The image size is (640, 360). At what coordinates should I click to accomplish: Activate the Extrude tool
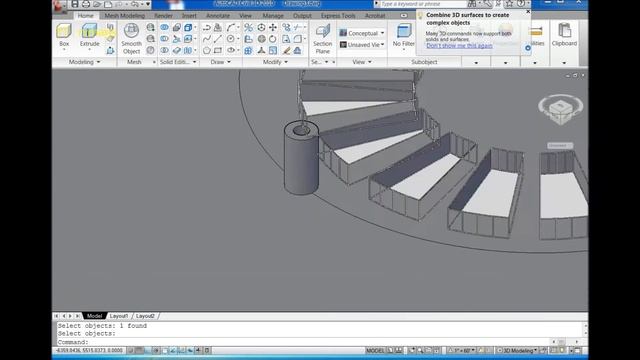pos(89,36)
